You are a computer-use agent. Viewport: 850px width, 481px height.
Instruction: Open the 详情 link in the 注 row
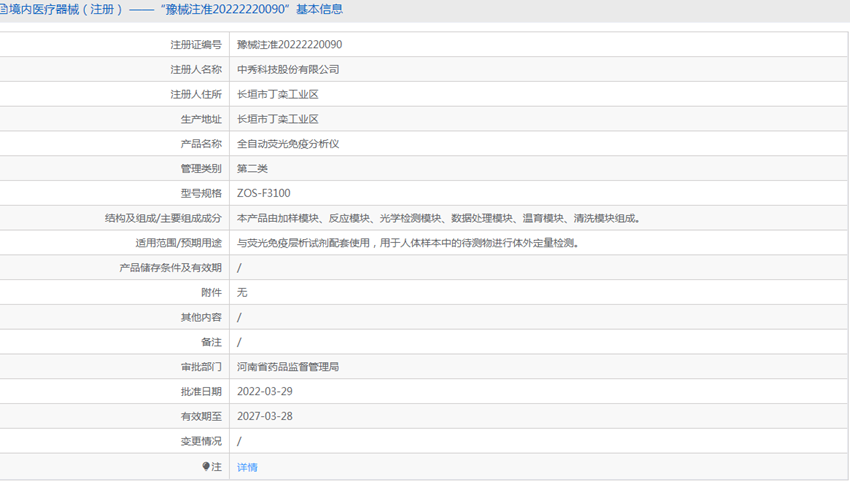click(x=247, y=467)
